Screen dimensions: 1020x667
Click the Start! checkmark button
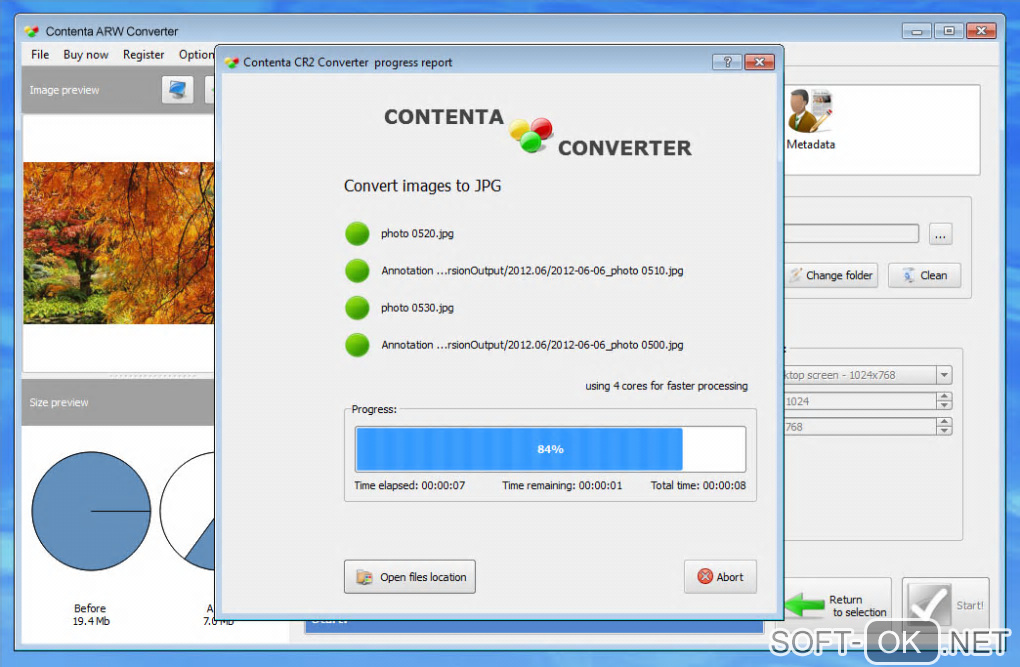point(945,605)
